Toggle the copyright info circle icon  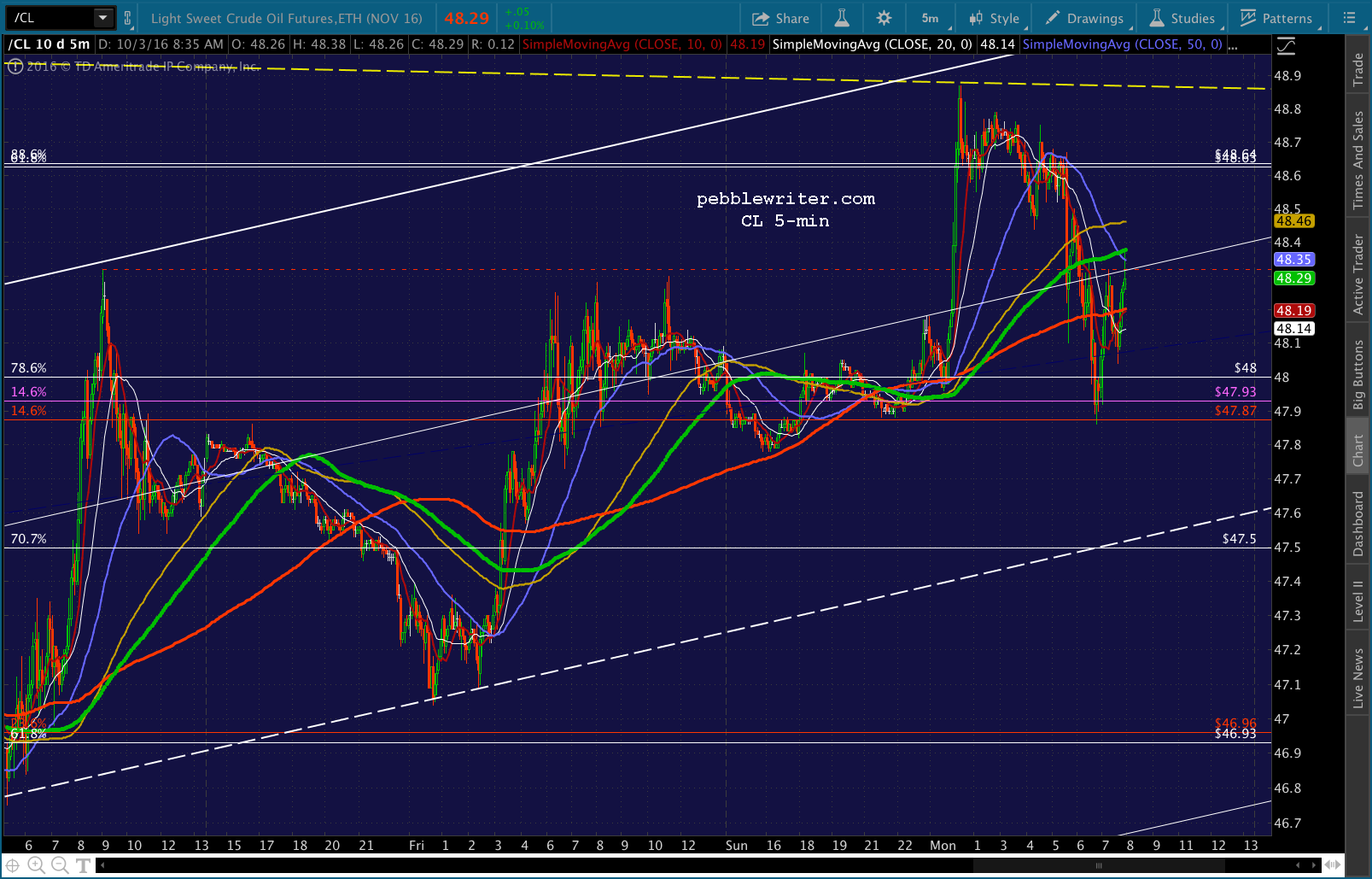pyautogui.click(x=15, y=66)
